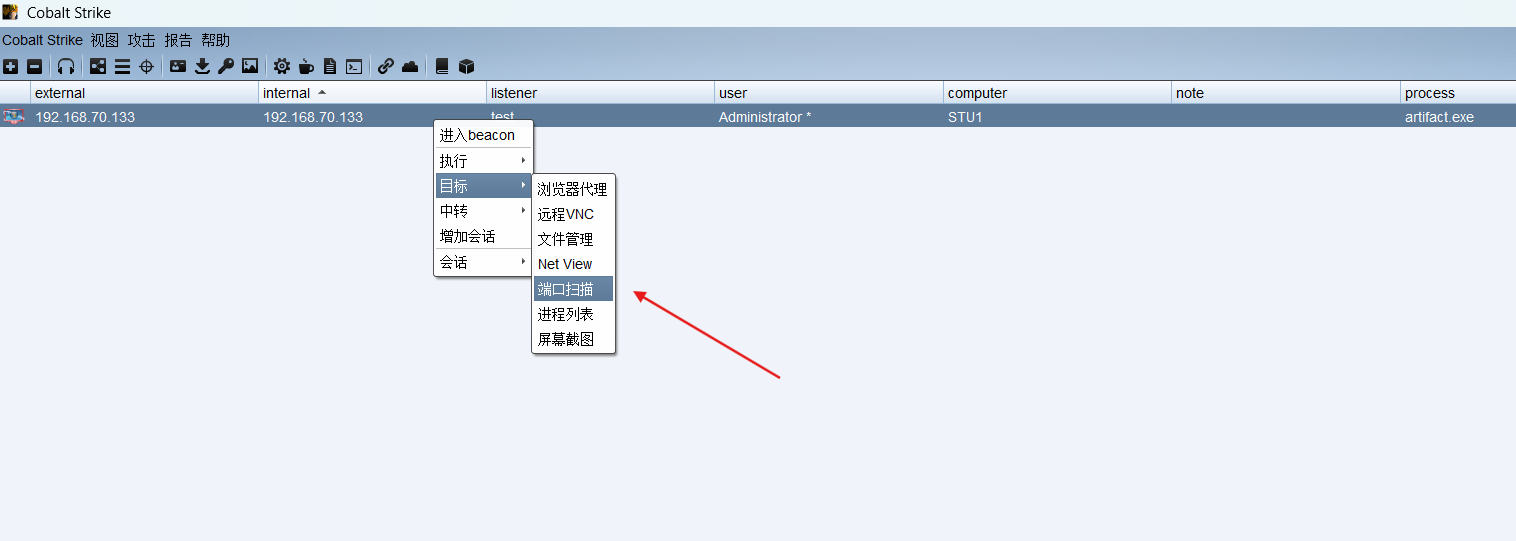Open 进程列表 from the submenu
1516x541 pixels.
(573, 314)
